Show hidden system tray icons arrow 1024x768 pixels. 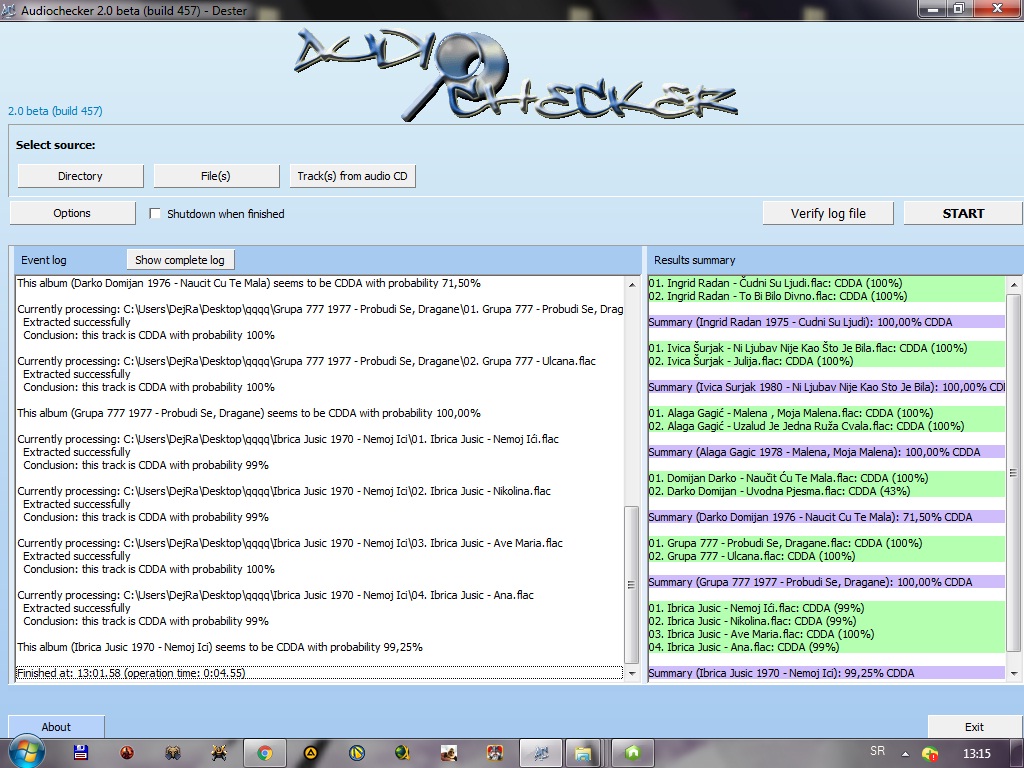pos(905,754)
